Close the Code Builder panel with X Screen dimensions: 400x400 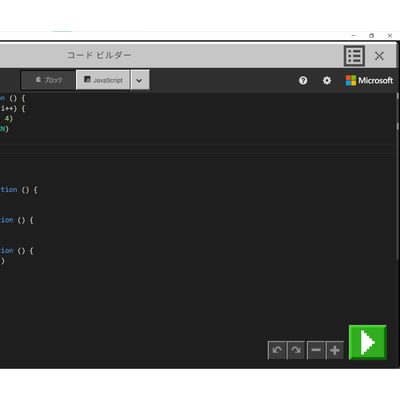pos(379,56)
